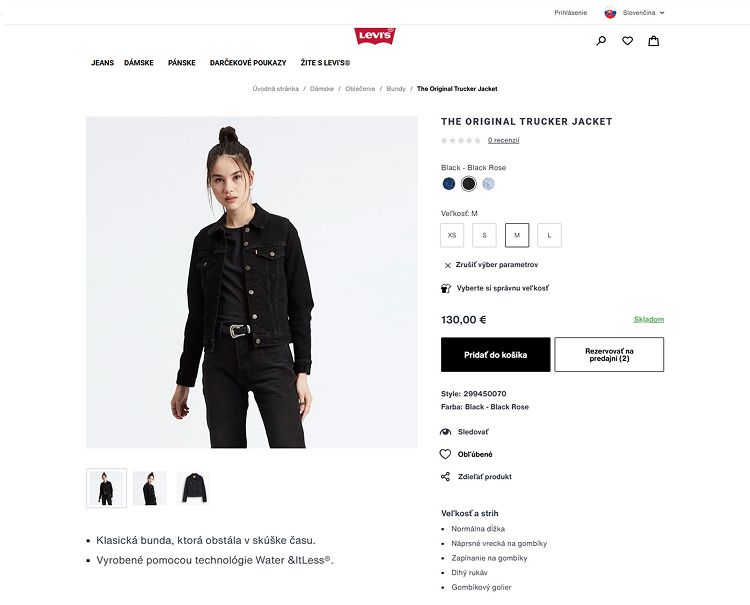The image size is (750, 605).
Task: Add to cart with Pridať do košíka
Action: tap(496, 355)
